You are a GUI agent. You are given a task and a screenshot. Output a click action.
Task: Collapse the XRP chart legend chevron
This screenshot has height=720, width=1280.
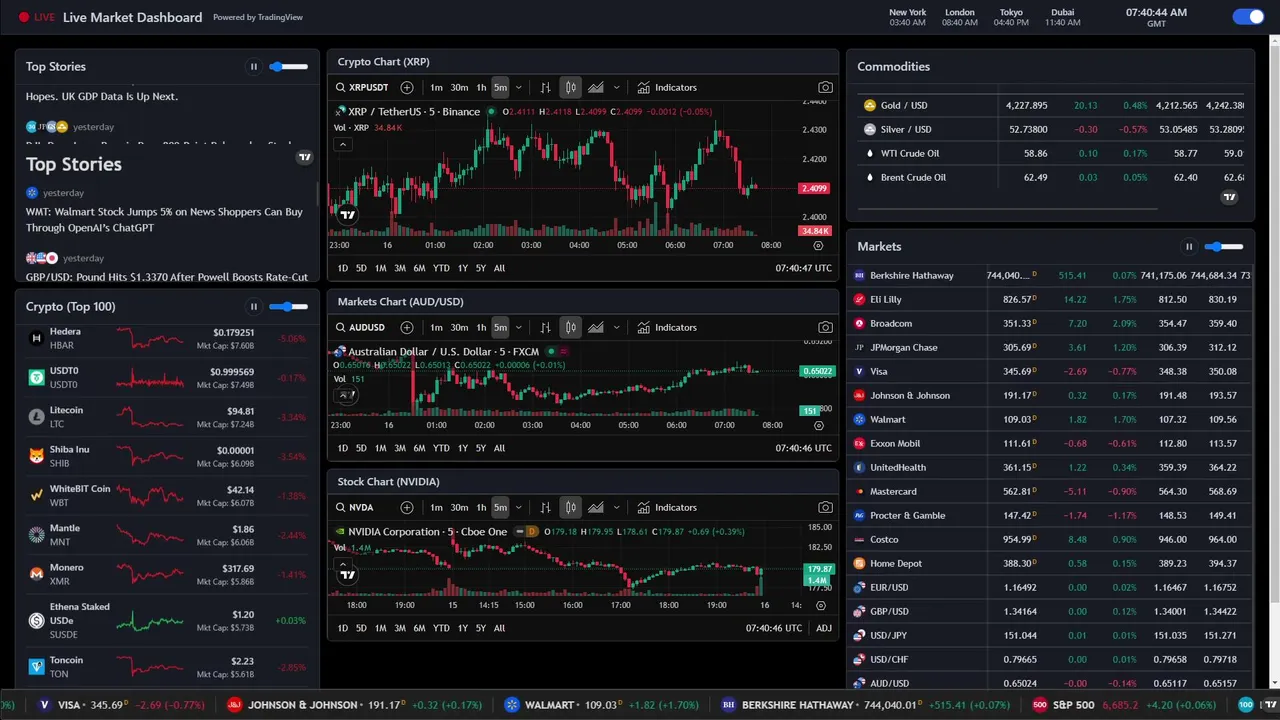[x=342, y=144]
